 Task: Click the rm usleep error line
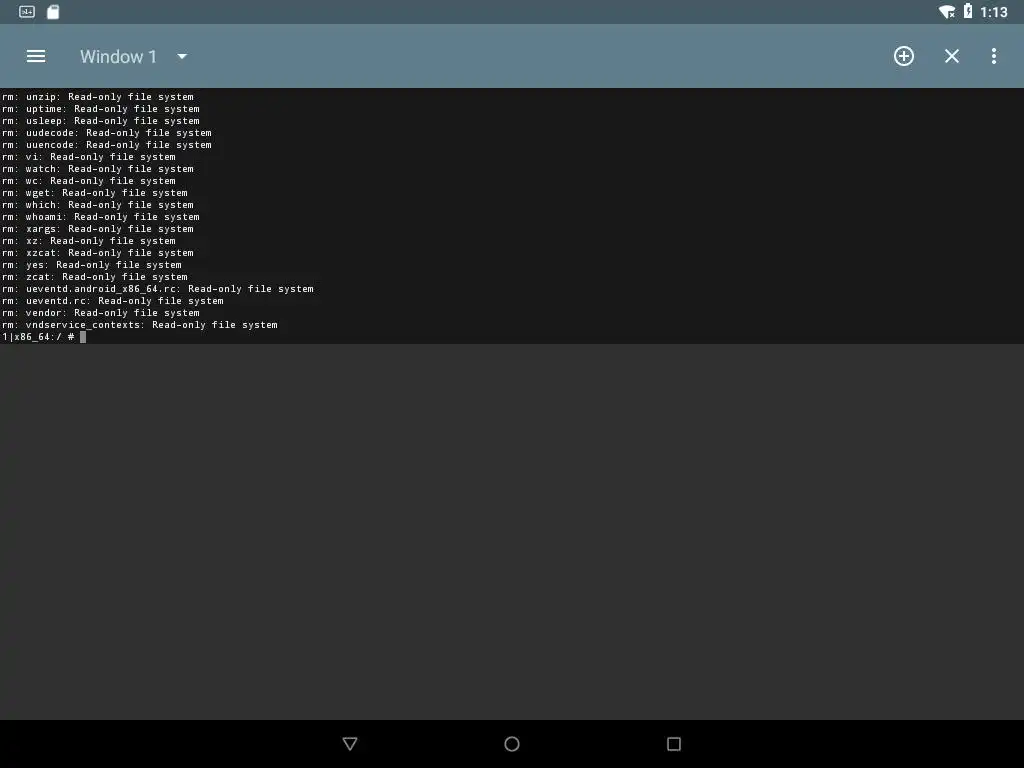click(x=101, y=121)
